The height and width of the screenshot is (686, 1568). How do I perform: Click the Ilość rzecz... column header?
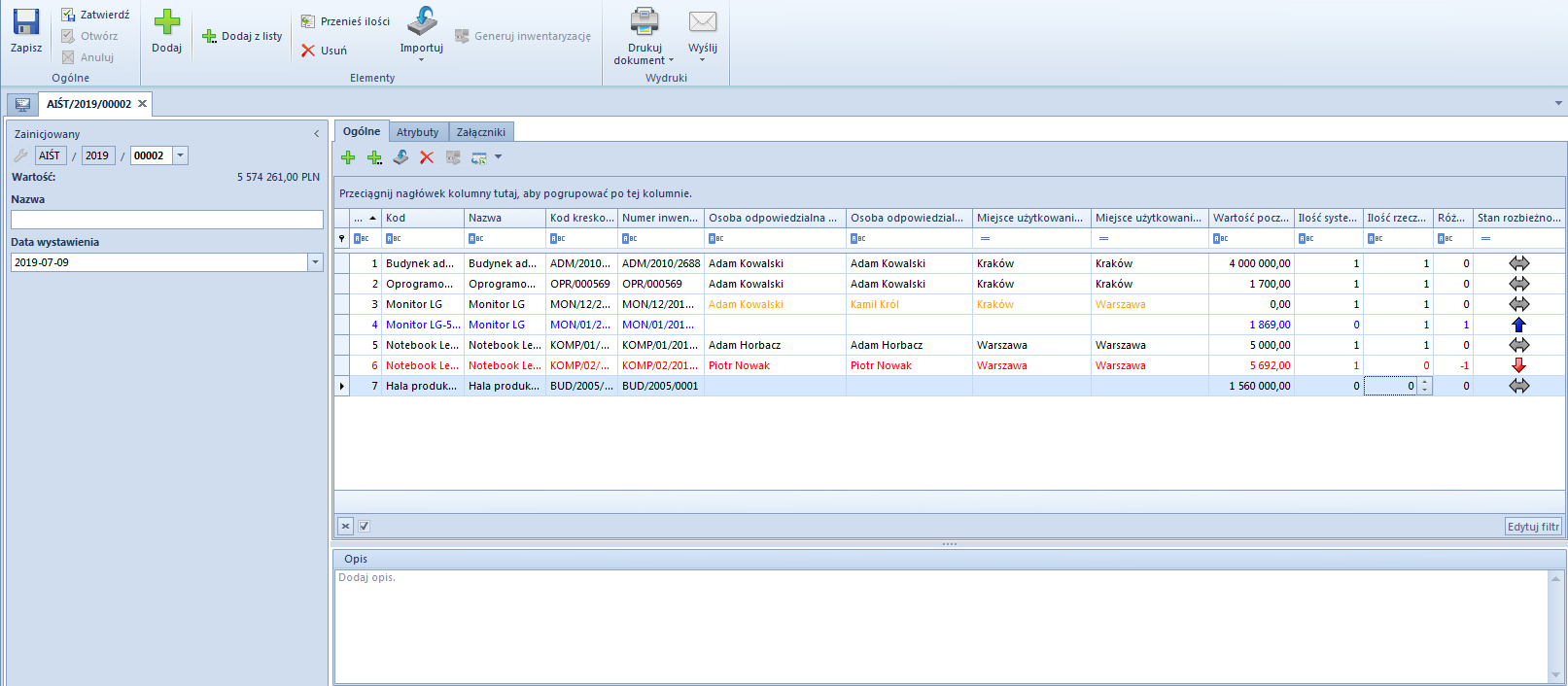pos(1397,218)
